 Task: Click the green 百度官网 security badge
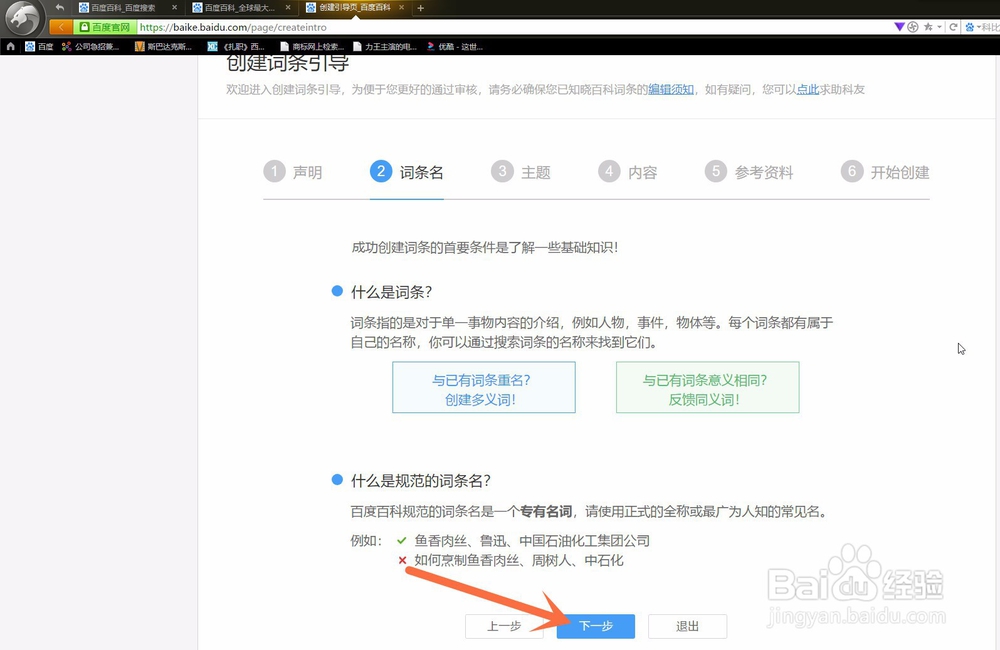[x=105, y=27]
